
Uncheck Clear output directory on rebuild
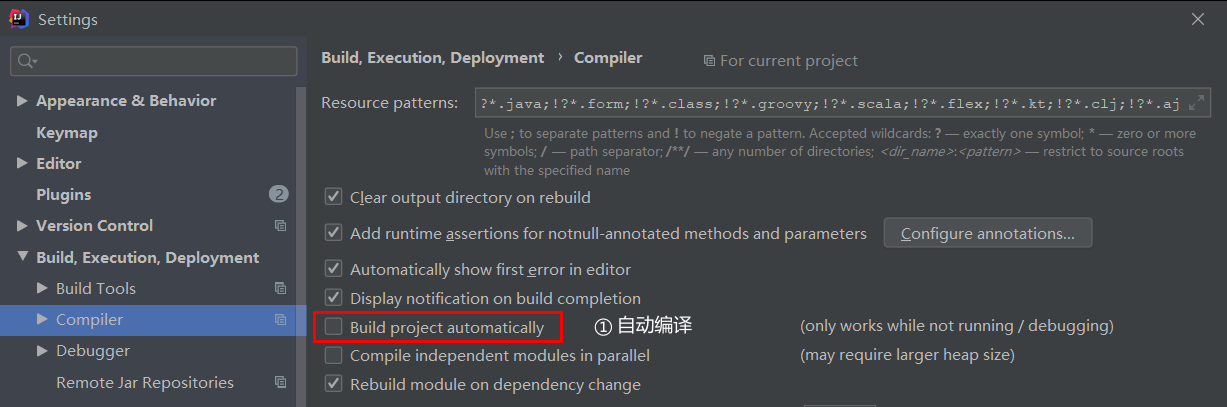(334, 198)
